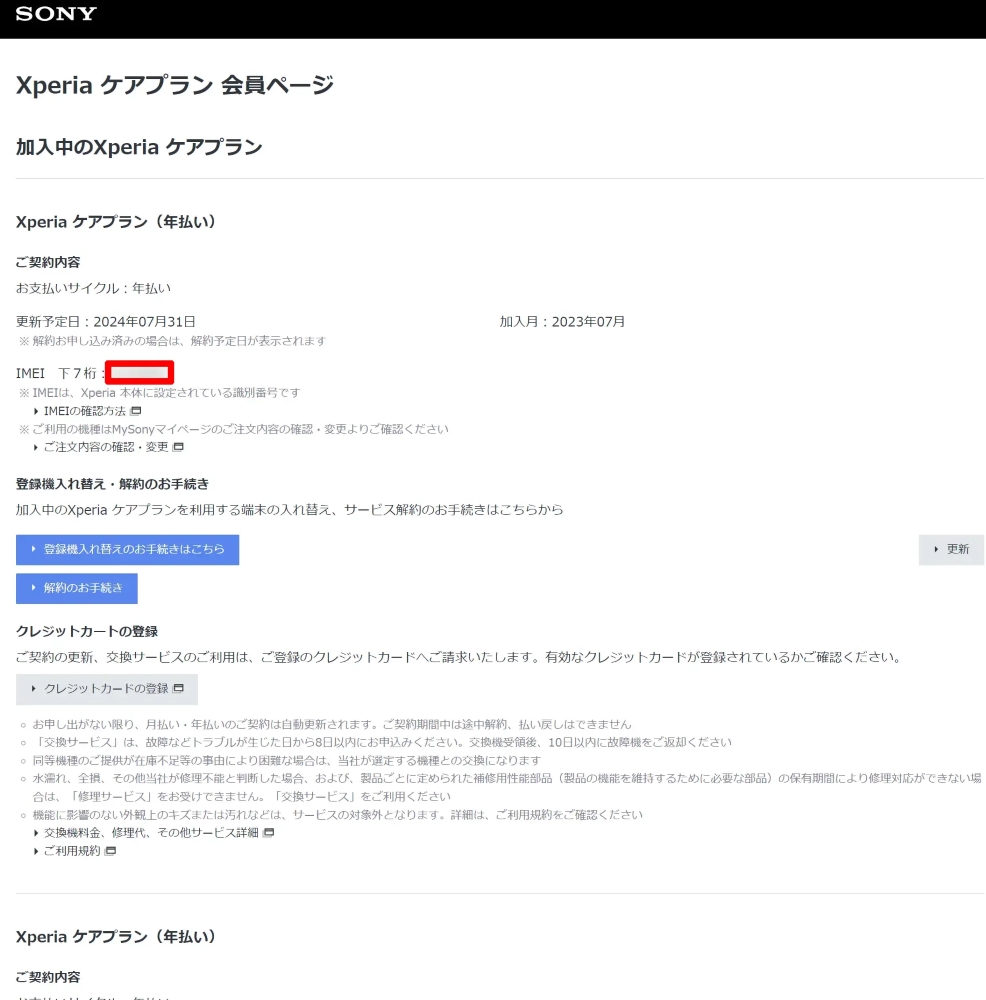Viewport: 986px width, 1000px height.
Task: Click the bullet starting with 機能に影響のない外観上のキズ
Action: pyautogui.click(x=338, y=815)
